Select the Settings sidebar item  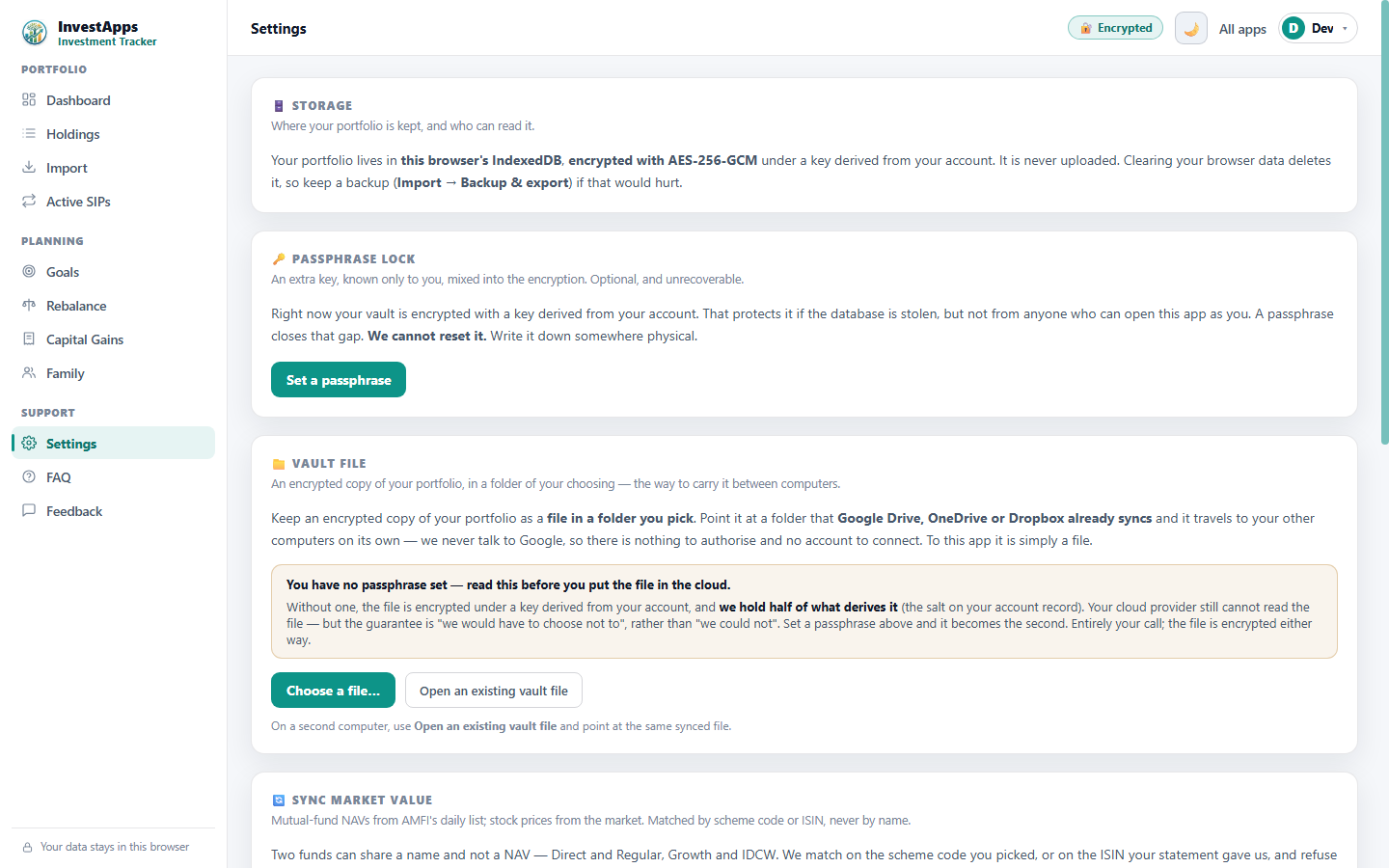[113, 443]
